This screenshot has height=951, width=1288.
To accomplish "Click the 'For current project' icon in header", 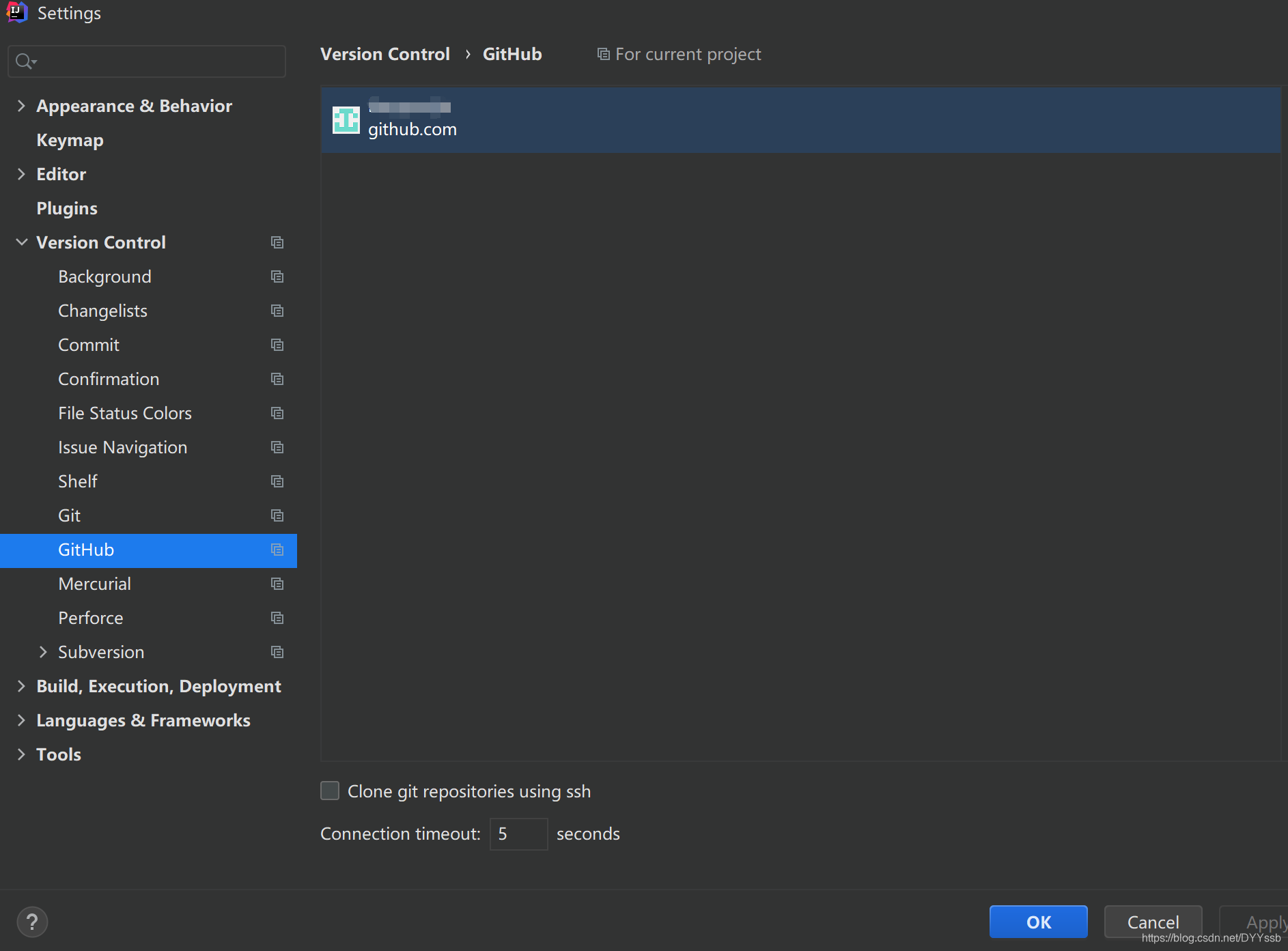I will pos(602,53).
